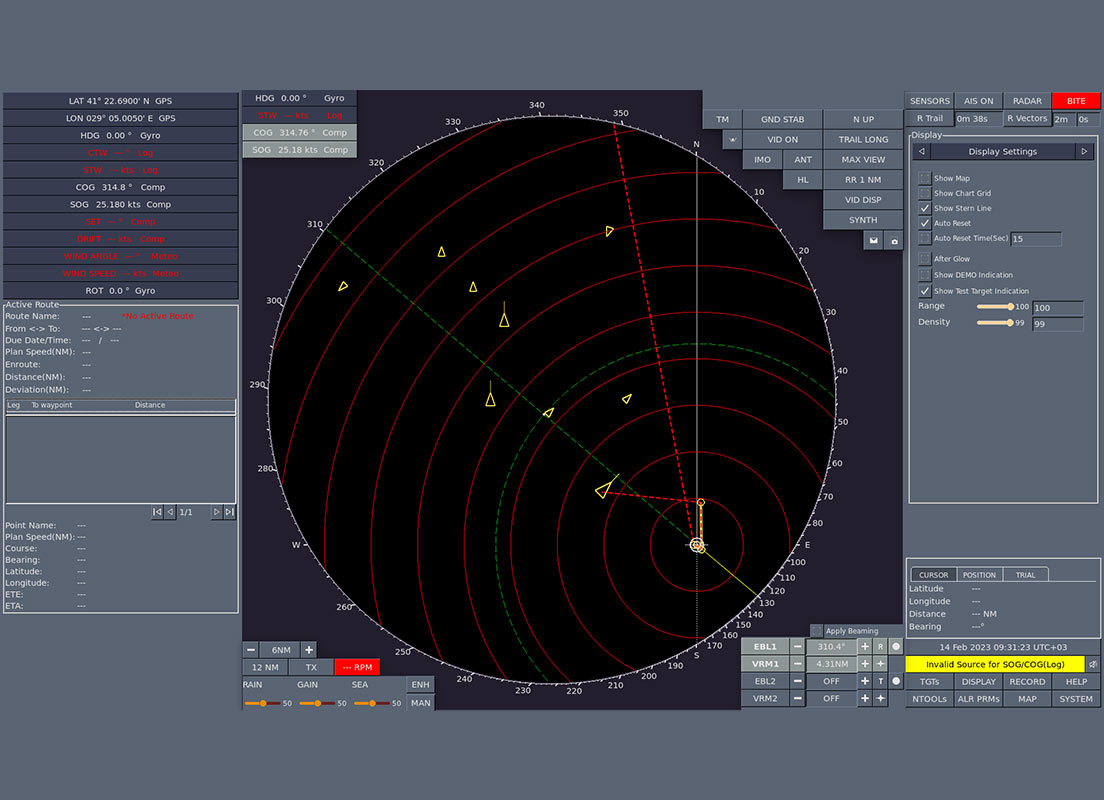Click the R button in EBL1 row
This screenshot has height=800, width=1104.
[880, 646]
